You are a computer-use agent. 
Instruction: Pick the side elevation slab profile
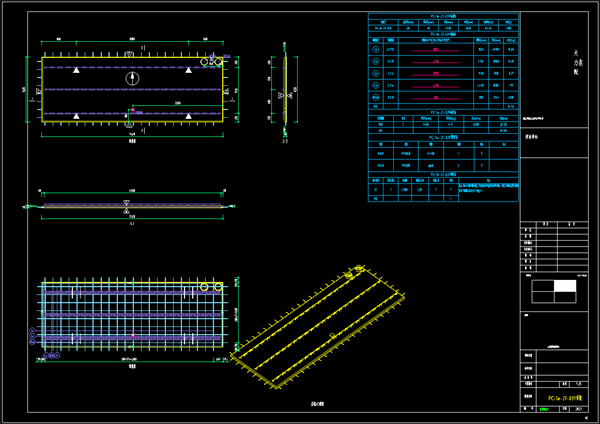coord(132,206)
